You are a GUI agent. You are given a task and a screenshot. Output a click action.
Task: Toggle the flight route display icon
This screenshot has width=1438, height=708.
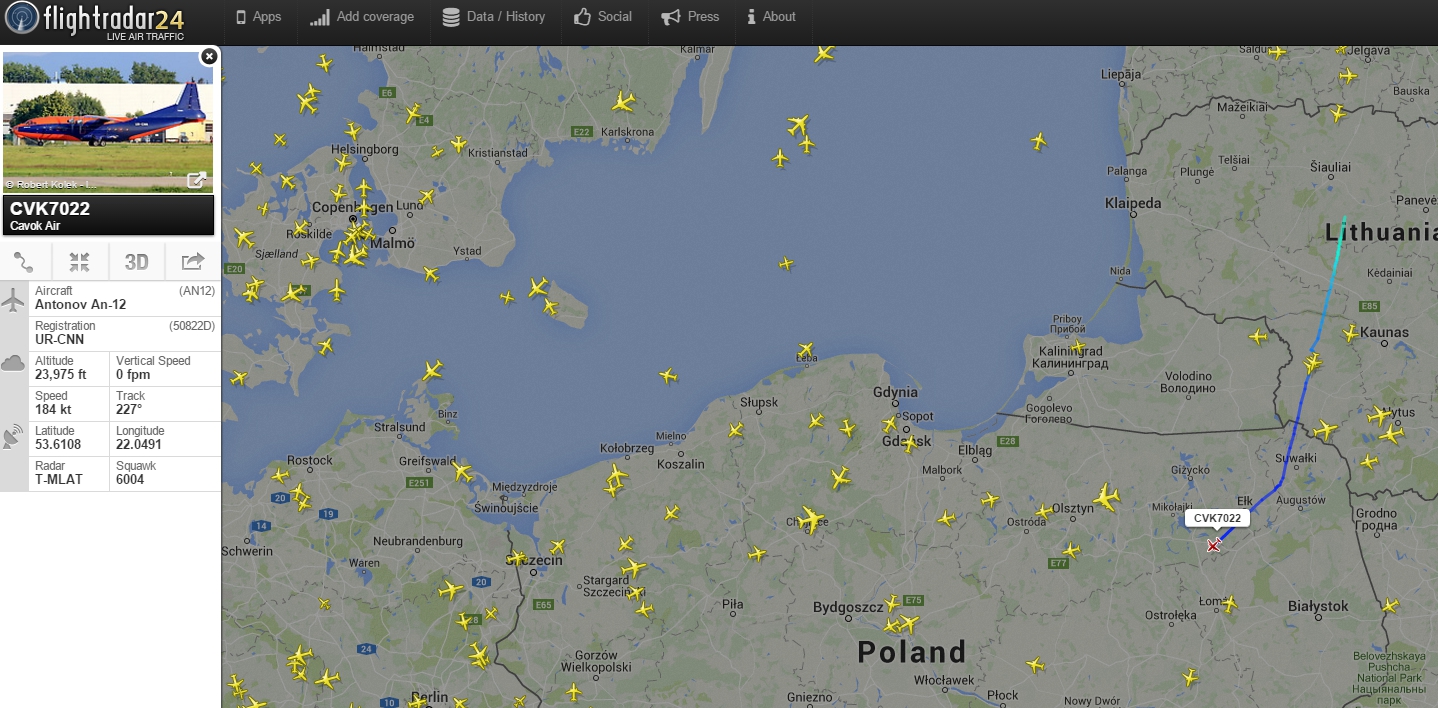tap(25, 262)
